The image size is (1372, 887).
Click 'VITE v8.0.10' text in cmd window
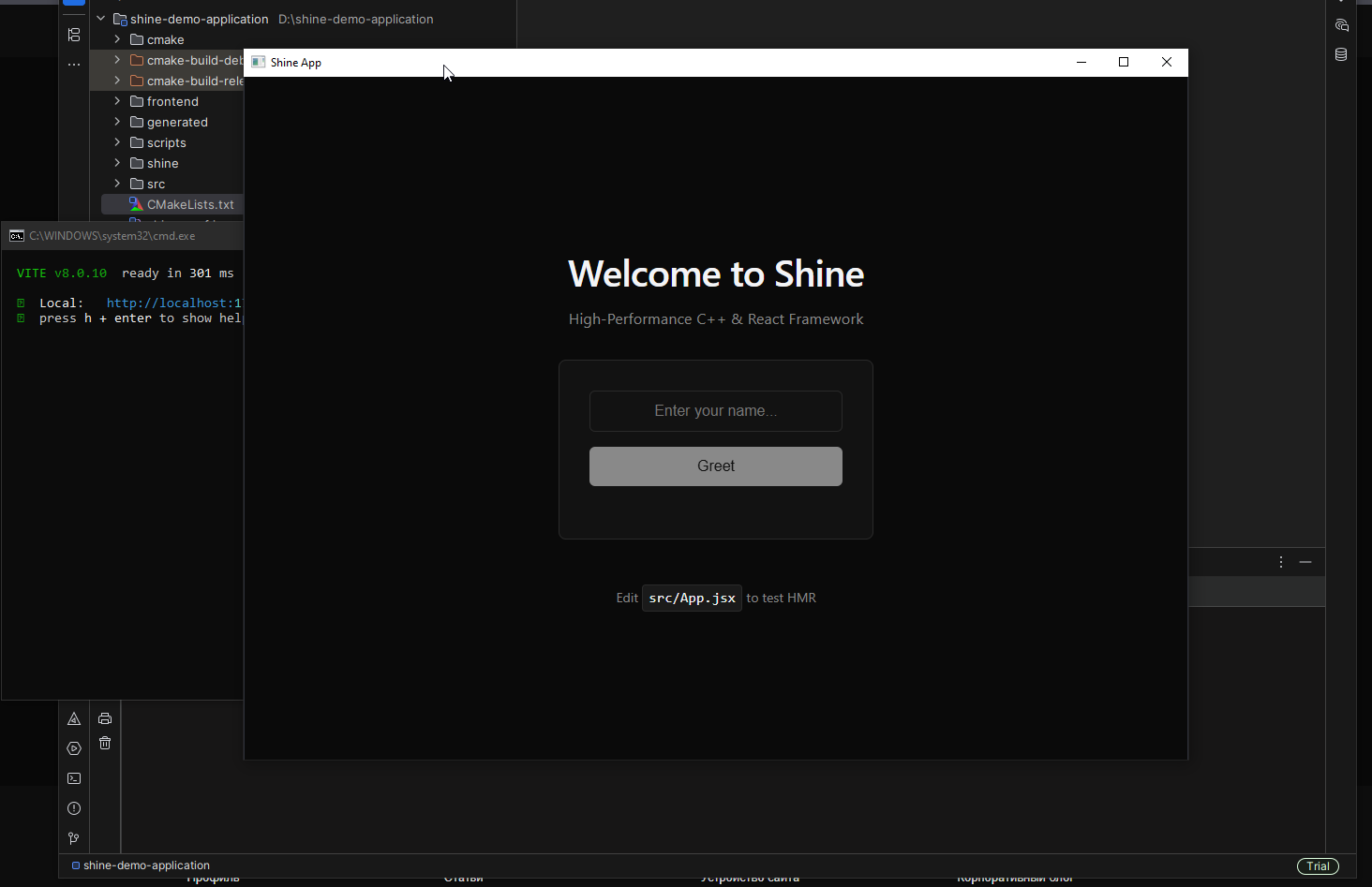tap(62, 273)
